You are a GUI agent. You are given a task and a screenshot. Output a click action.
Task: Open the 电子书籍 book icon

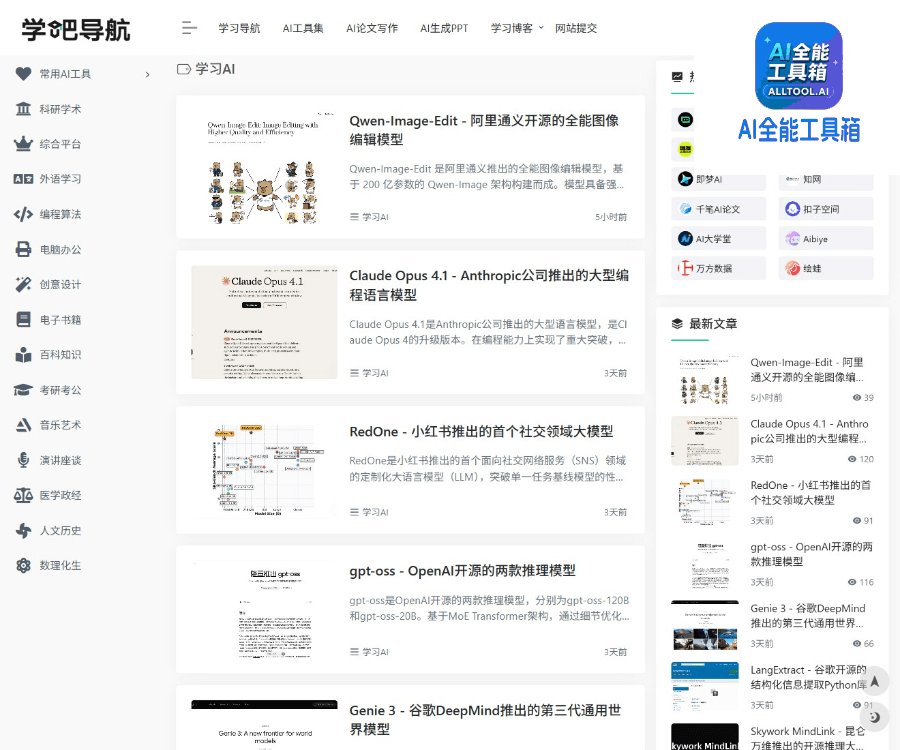(x=24, y=319)
